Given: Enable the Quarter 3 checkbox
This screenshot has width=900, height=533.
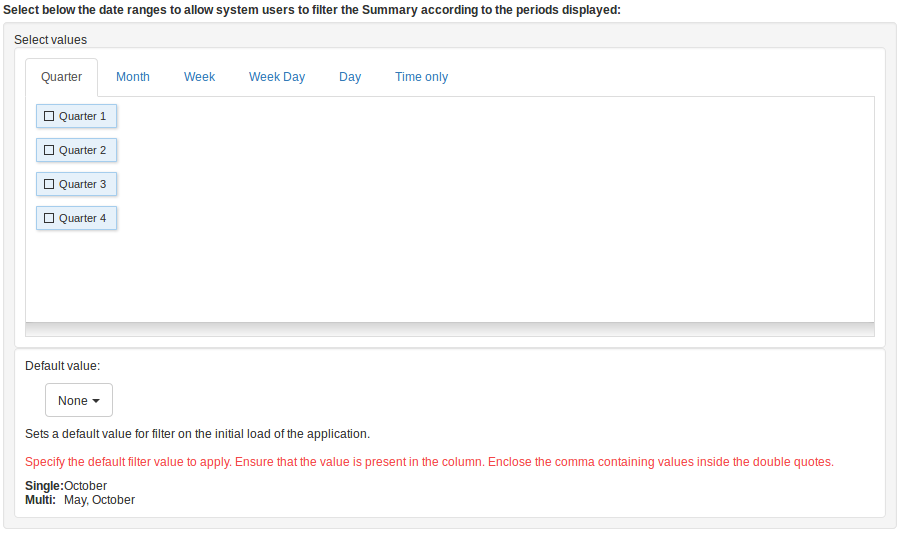Looking at the screenshot, I should click(x=49, y=184).
